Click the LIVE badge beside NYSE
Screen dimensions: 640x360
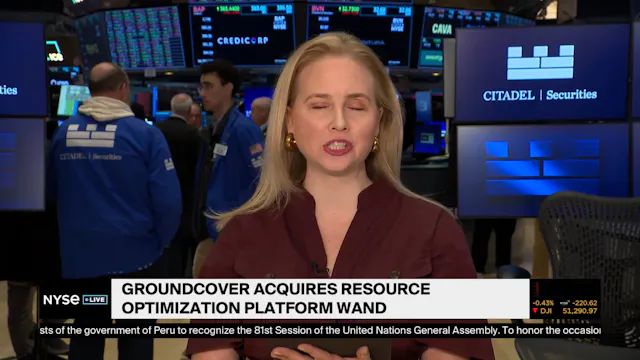coord(95,300)
